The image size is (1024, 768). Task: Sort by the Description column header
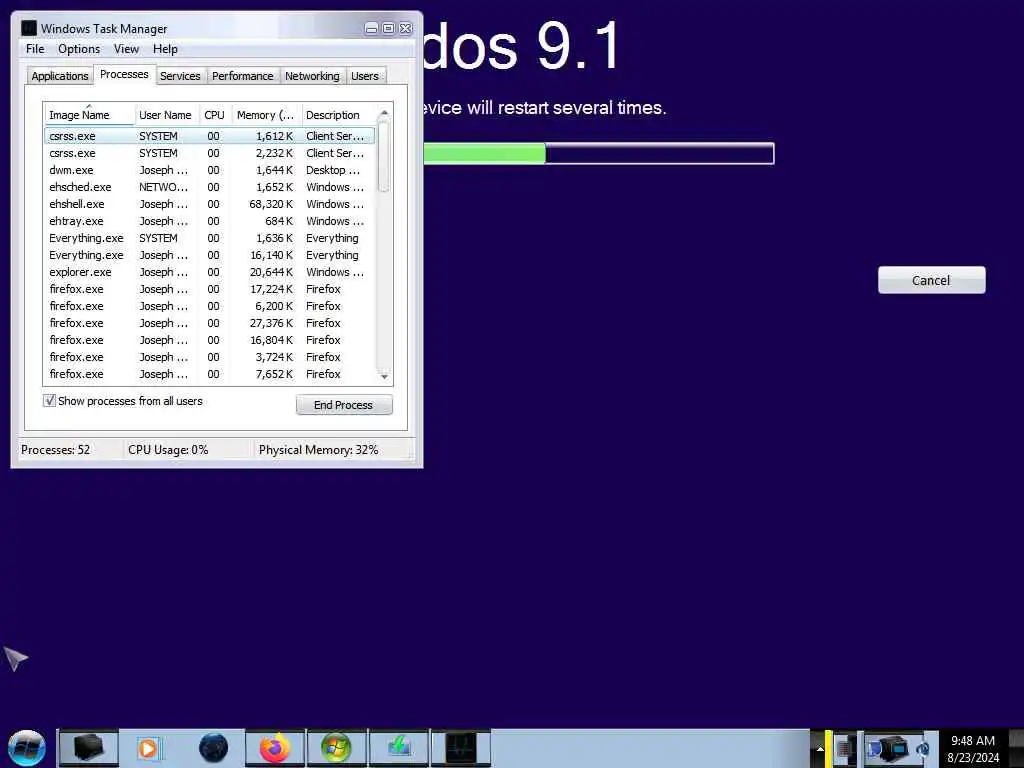[338, 115]
